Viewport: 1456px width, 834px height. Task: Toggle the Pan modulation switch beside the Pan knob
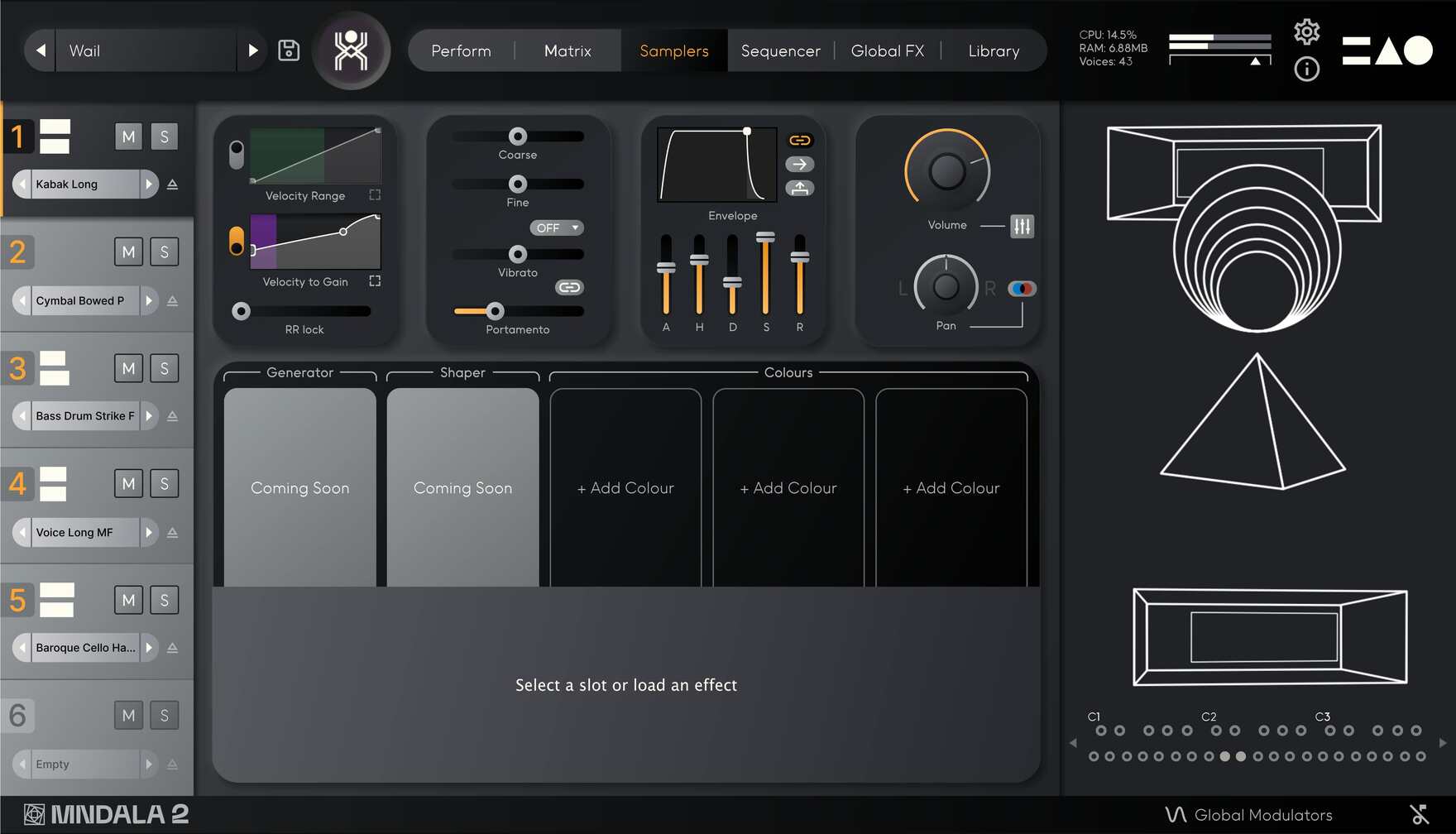coord(1023,288)
